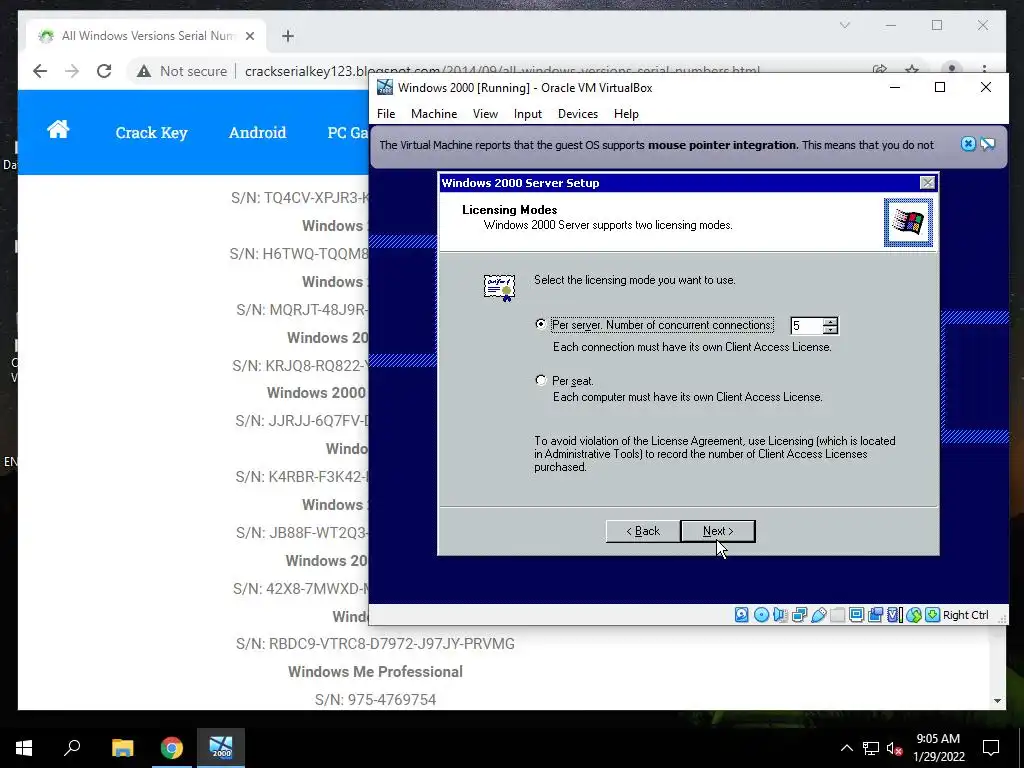Click the webpage scrollbar down arrow
The height and width of the screenshot is (768, 1024).
tap(997, 701)
